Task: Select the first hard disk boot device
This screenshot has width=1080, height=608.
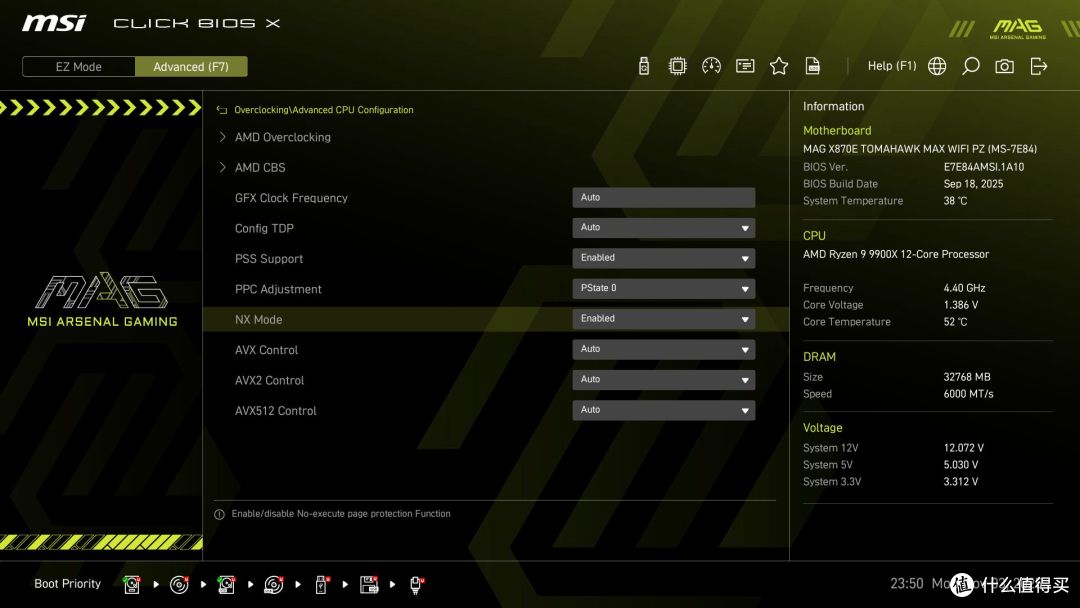Action: (x=132, y=585)
